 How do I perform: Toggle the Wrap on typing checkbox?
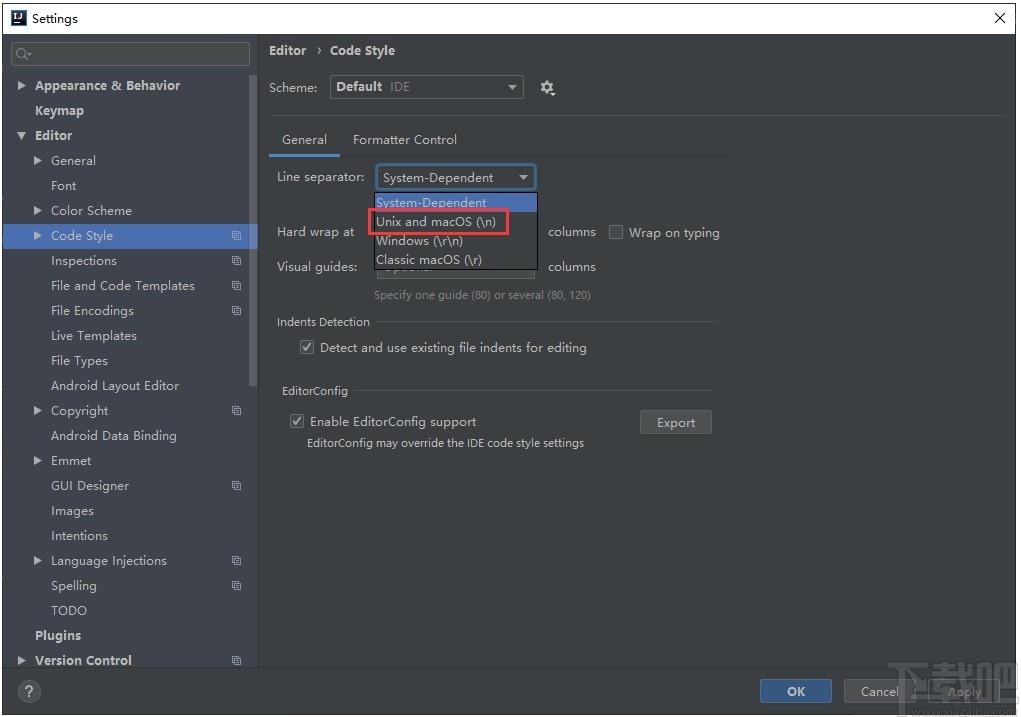click(616, 232)
